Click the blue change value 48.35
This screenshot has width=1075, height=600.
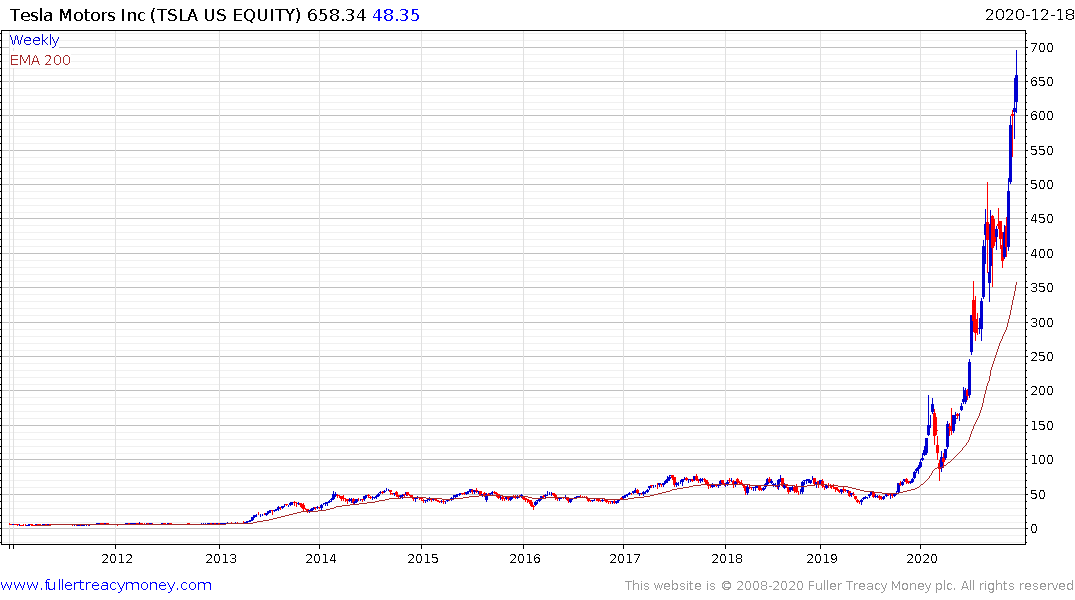[x=396, y=15]
